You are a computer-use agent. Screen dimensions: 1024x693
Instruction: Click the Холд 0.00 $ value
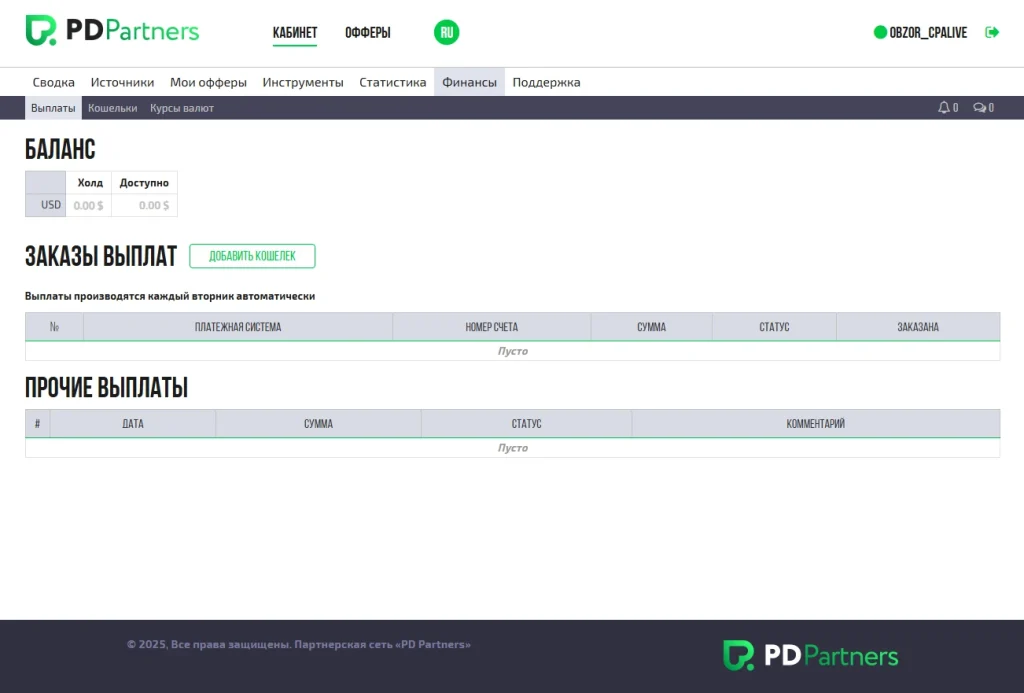click(x=88, y=206)
